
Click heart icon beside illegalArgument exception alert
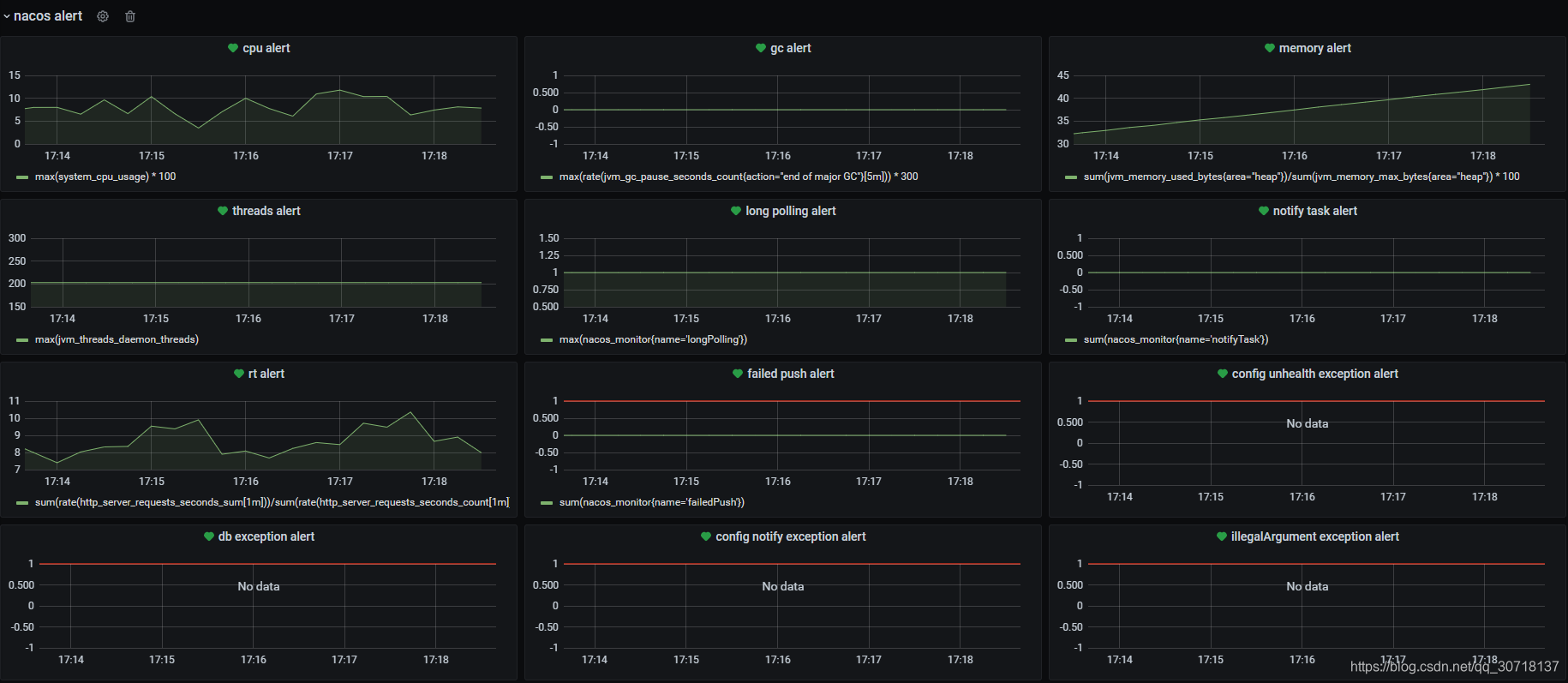tap(1222, 536)
